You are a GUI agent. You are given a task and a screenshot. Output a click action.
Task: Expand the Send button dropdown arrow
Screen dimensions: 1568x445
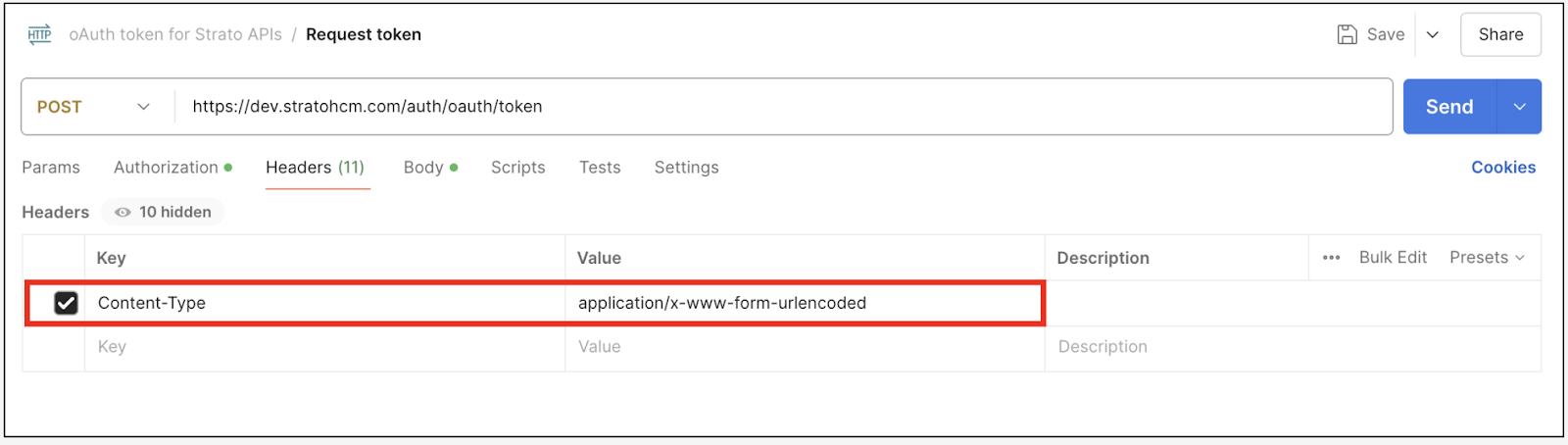coord(1519,107)
